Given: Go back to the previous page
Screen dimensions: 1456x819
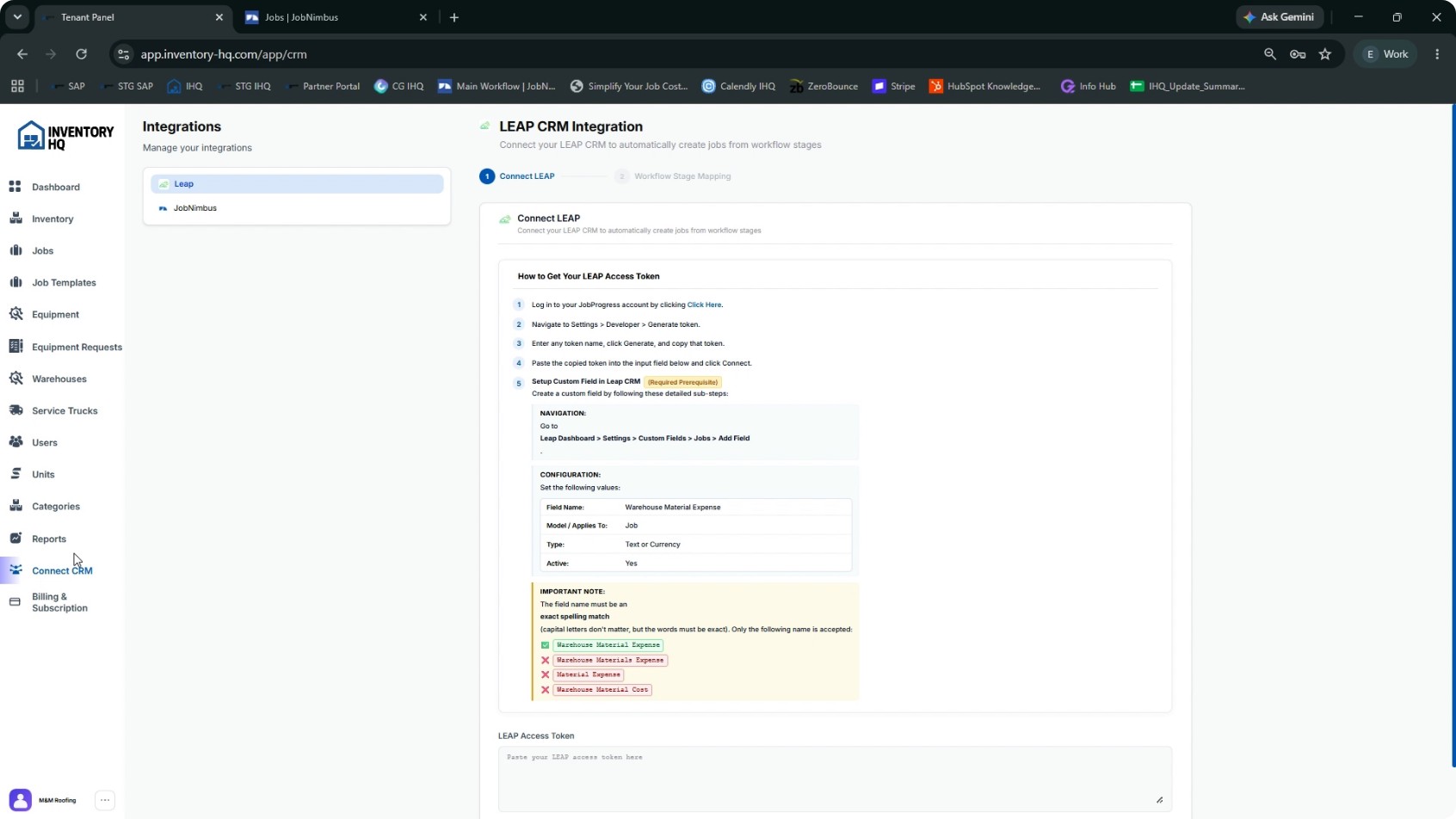Looking at the screenshot, I should 22,54.
